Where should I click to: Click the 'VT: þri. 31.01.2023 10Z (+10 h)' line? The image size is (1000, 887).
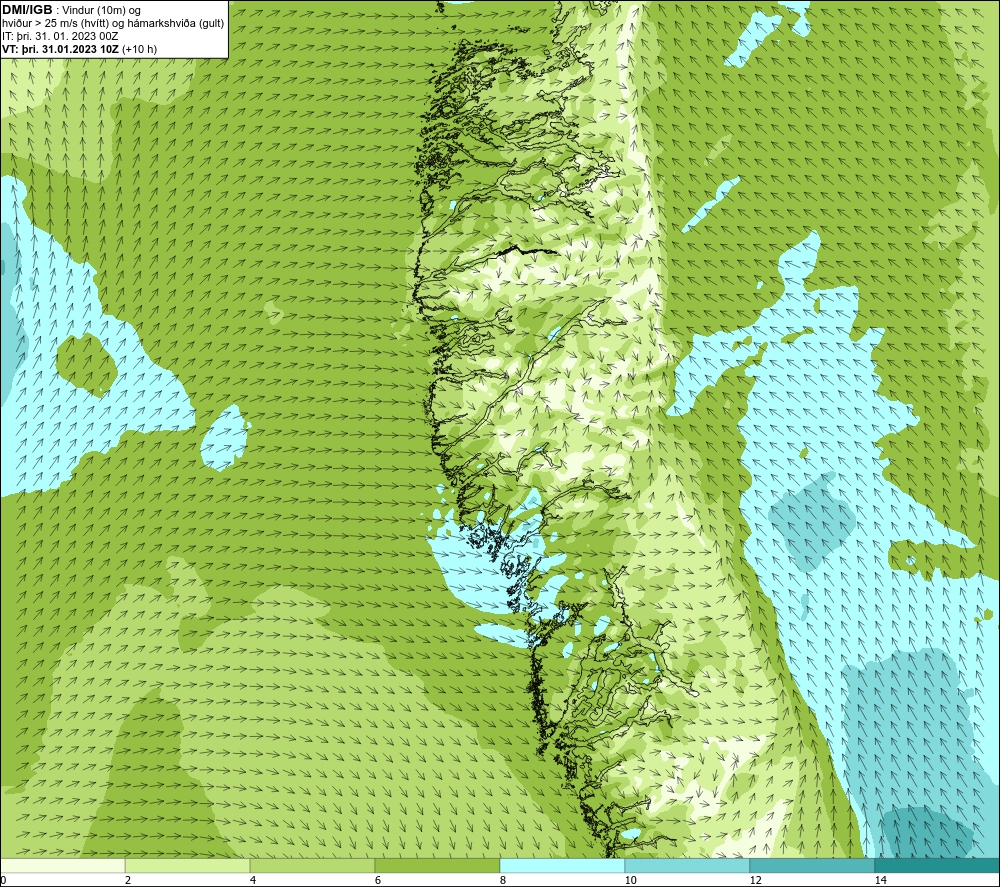click(x=79, y=48)
